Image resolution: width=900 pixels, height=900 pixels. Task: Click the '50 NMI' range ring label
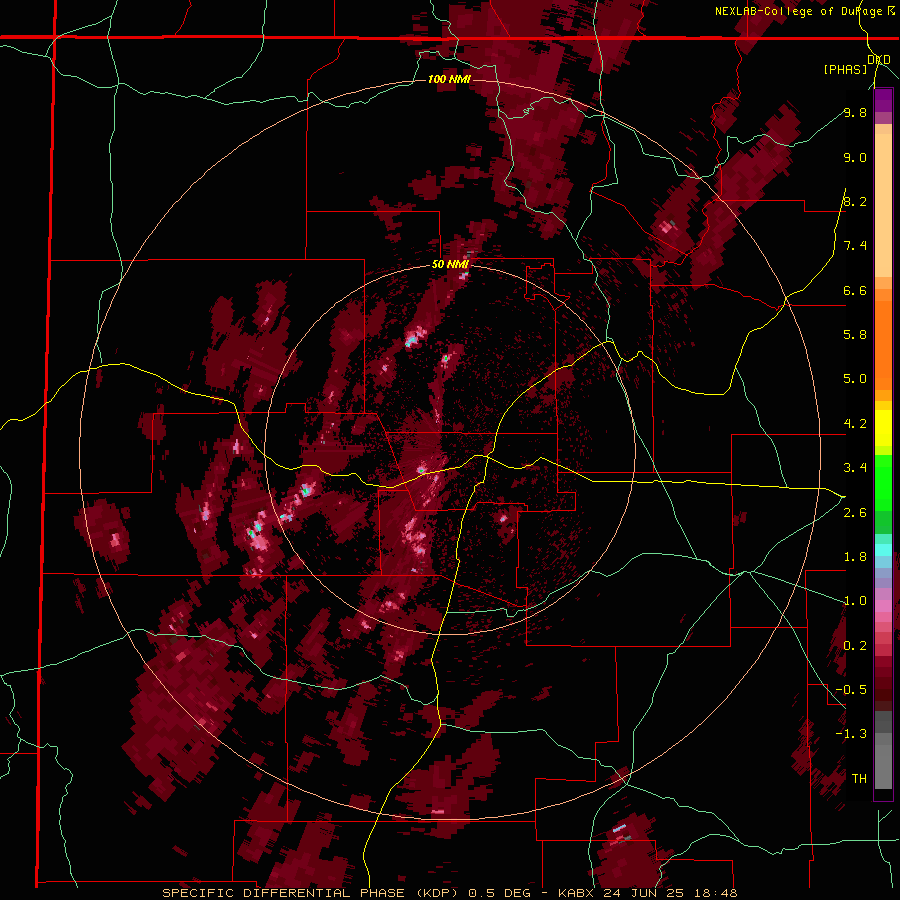[450, 265]
